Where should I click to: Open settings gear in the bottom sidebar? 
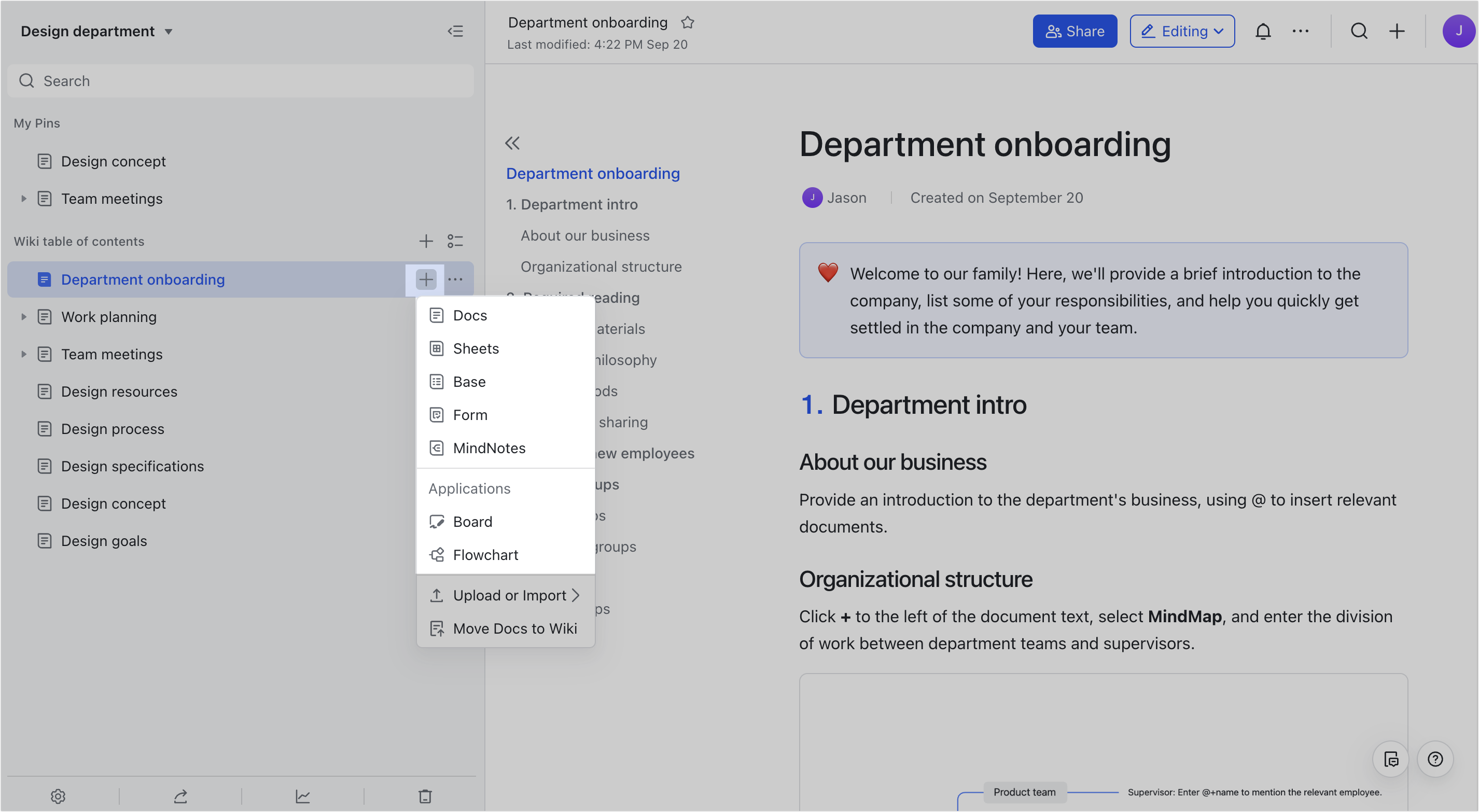click(x=58, y=796)
